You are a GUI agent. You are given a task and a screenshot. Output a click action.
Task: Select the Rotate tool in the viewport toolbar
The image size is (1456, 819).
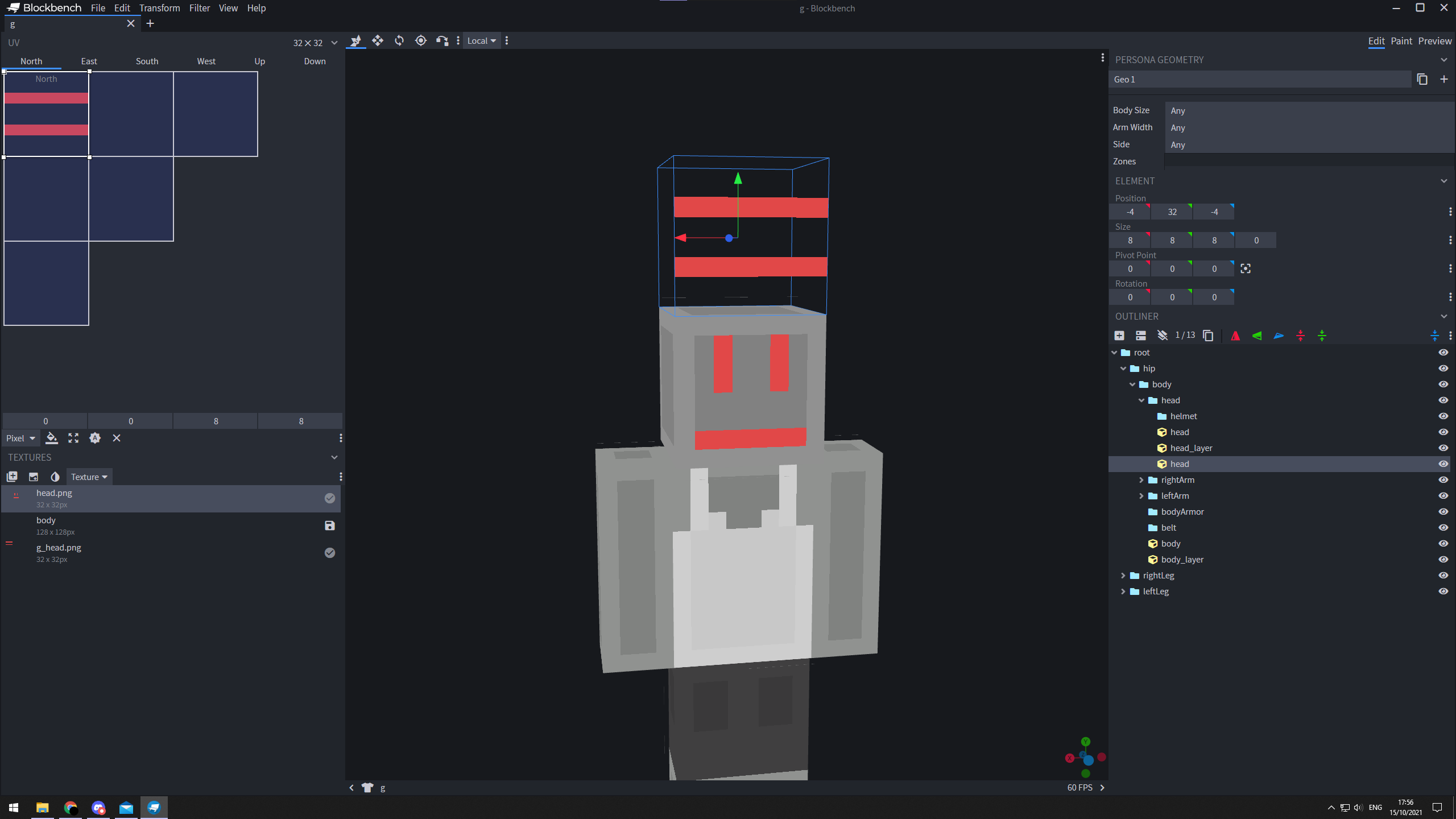[399, 40]
